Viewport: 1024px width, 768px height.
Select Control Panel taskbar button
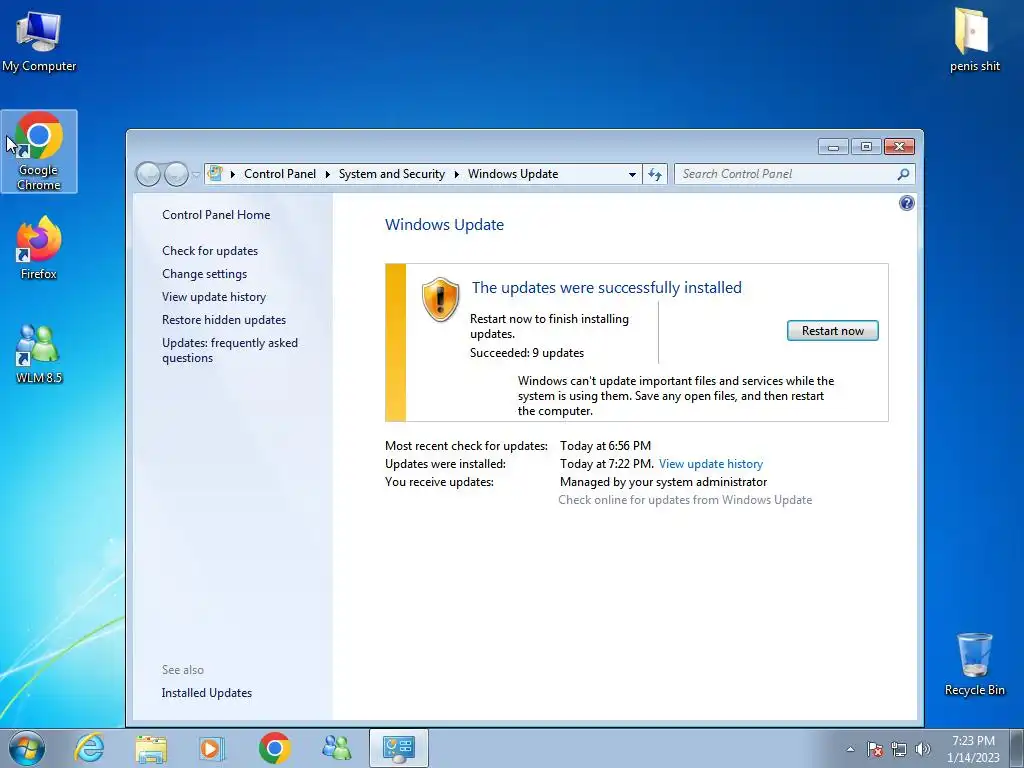(399, 748)
